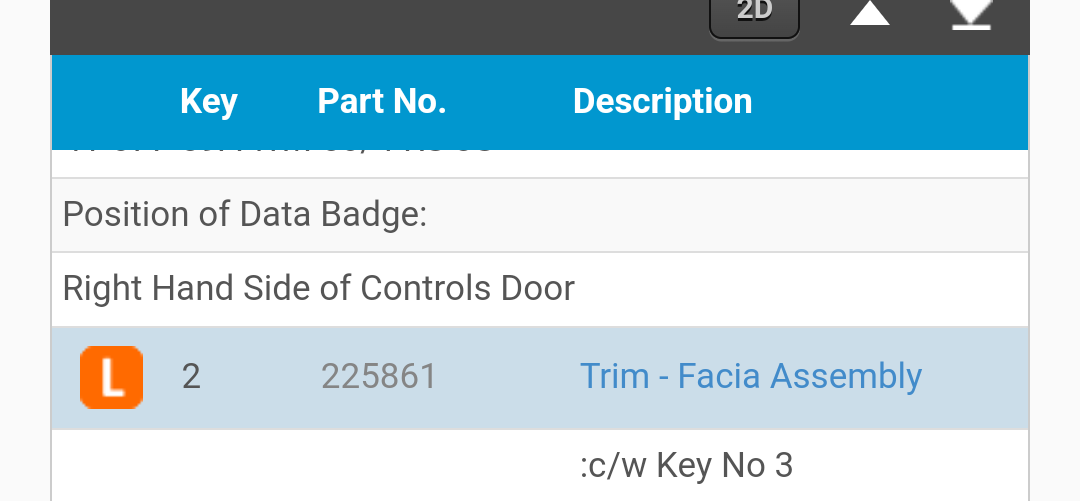Click the Part No. column header
1080x501 pixels.
tap(381, 101)
